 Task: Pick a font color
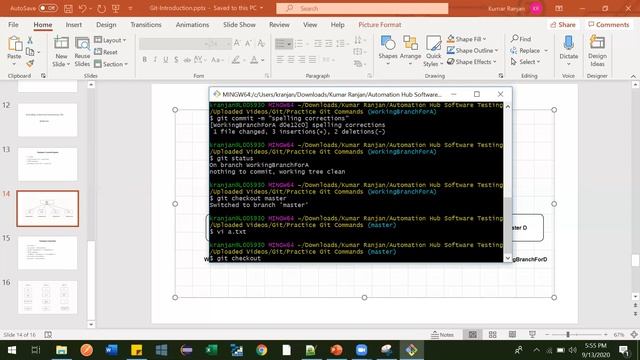pos(254,60)
